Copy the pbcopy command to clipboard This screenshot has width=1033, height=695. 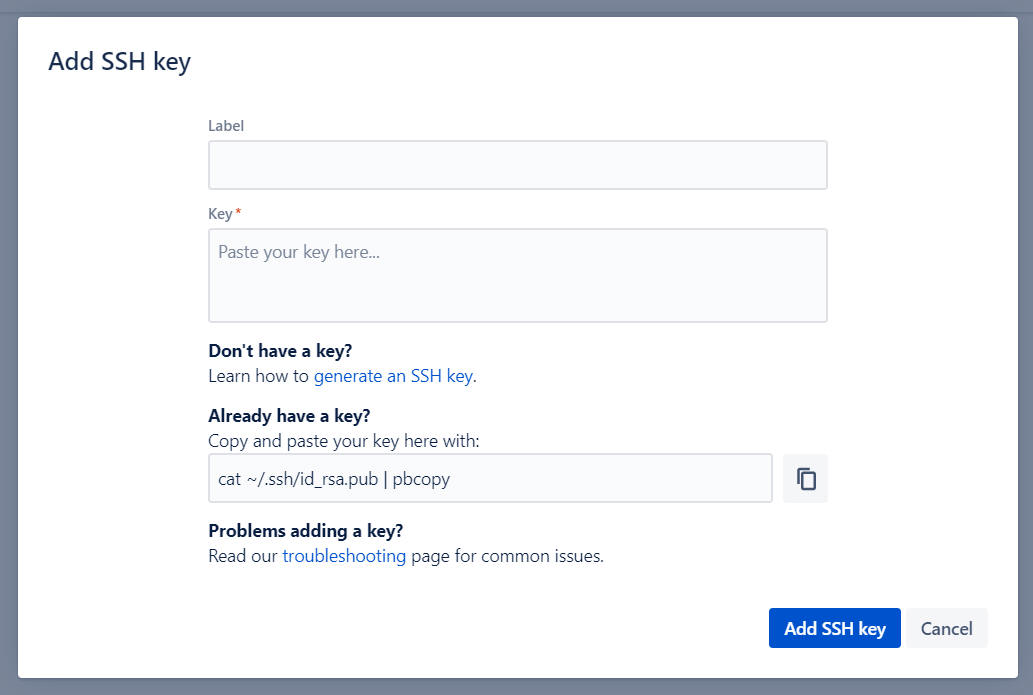(805, 479)
